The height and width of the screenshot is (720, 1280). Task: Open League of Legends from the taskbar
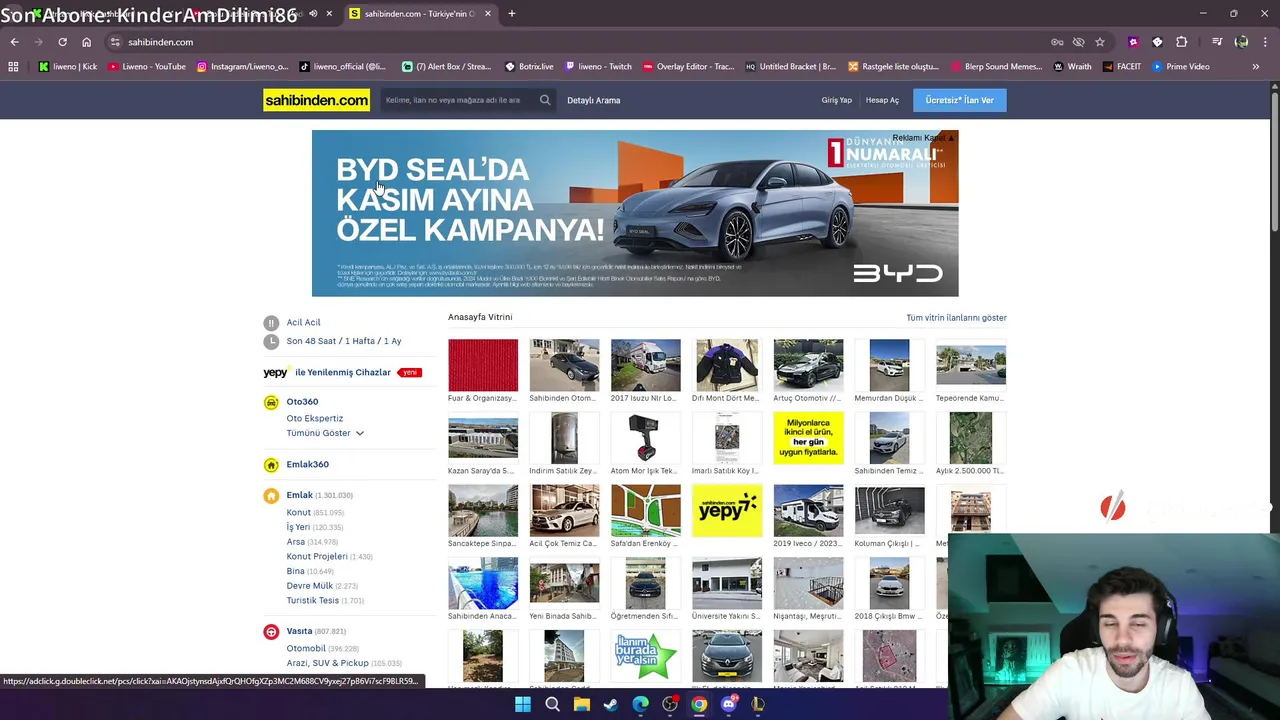pyautogui.click(x=758, y=704)
